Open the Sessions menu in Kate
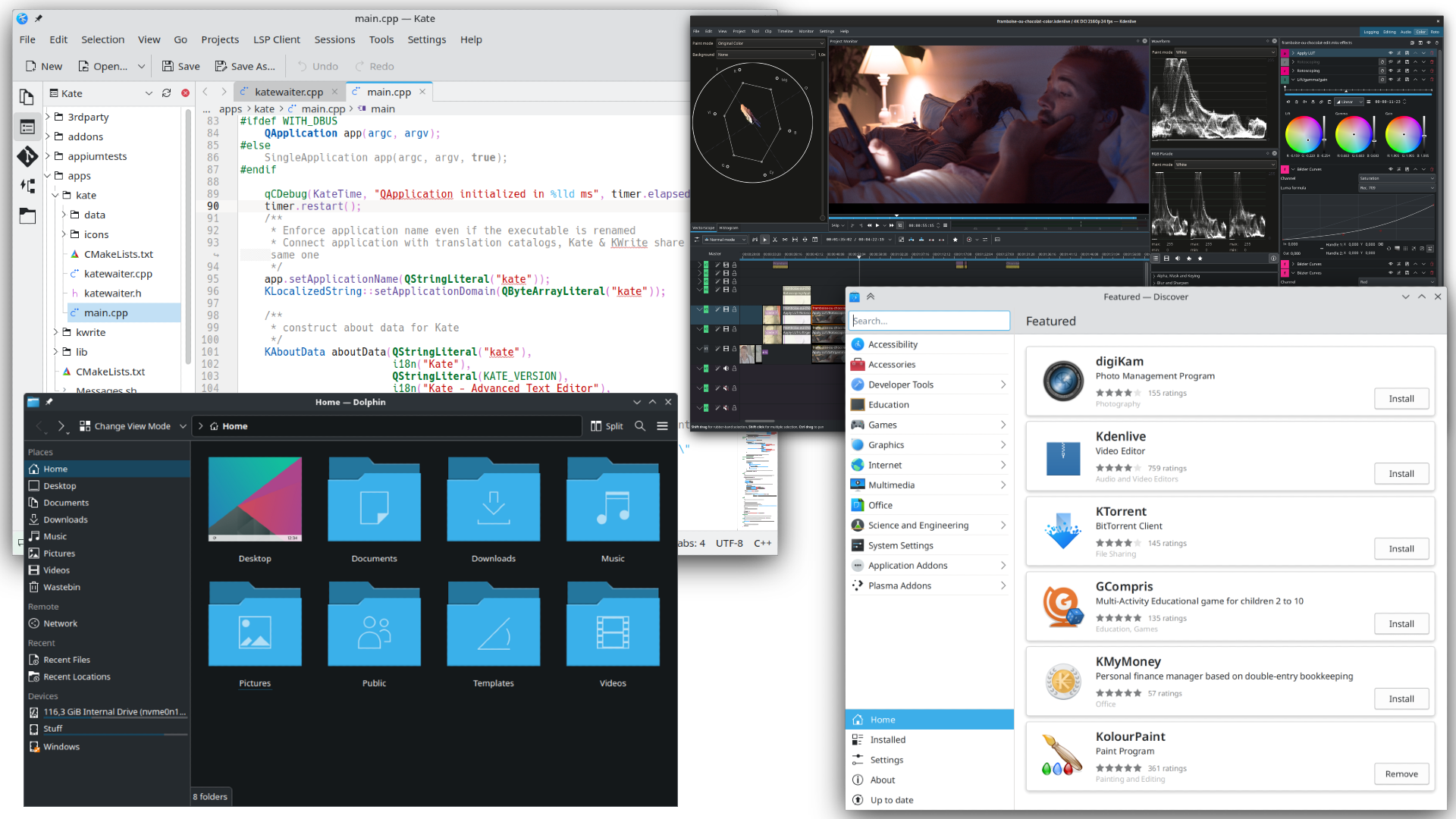1456x819 pixels. pos(334,39)
